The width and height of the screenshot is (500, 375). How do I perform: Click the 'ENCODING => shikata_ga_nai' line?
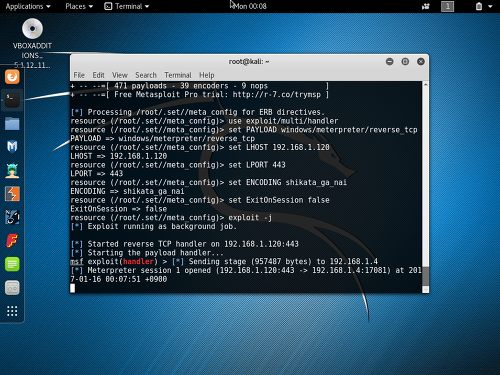click(x=127, y=191)
